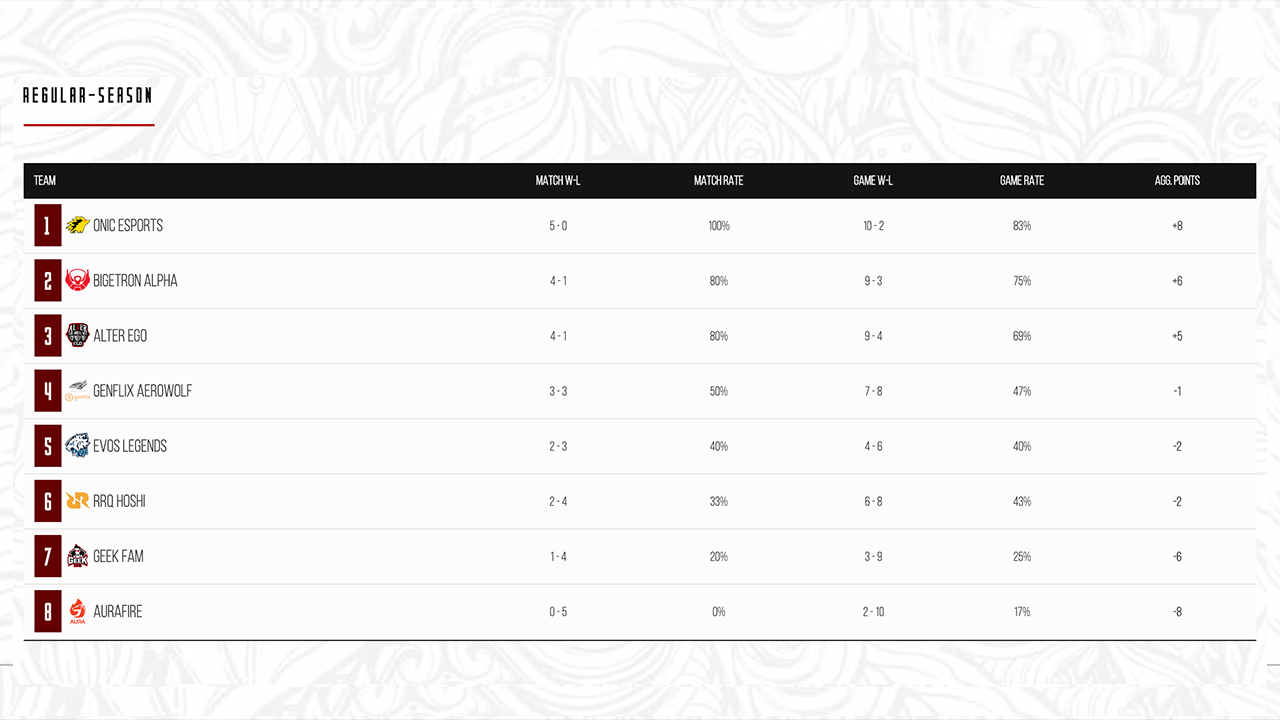Open the ONIC ESPORTS team name
This screenshot has width=1280, height=720.
point(128,226)
